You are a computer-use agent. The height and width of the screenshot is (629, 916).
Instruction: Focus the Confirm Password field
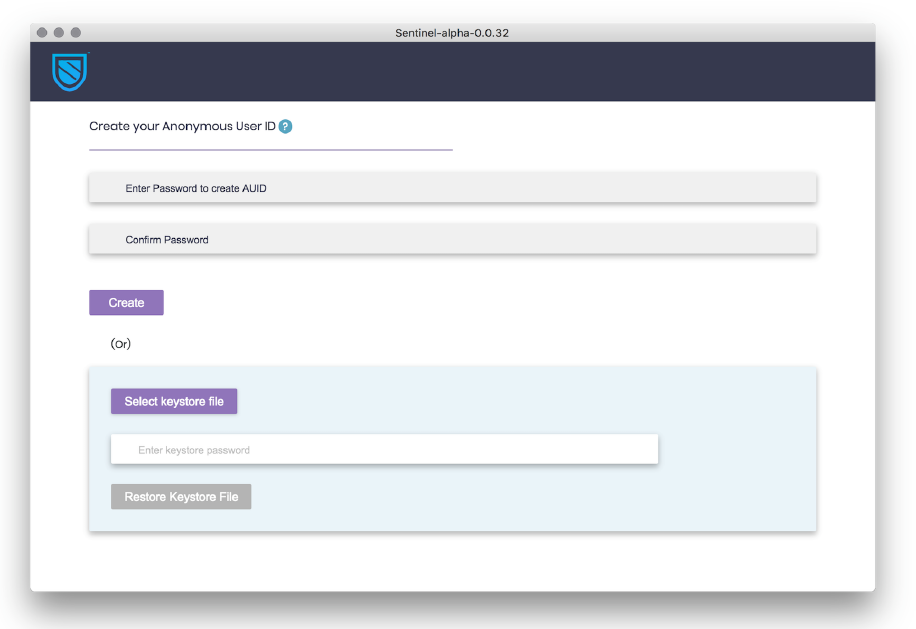coord(452,239)
